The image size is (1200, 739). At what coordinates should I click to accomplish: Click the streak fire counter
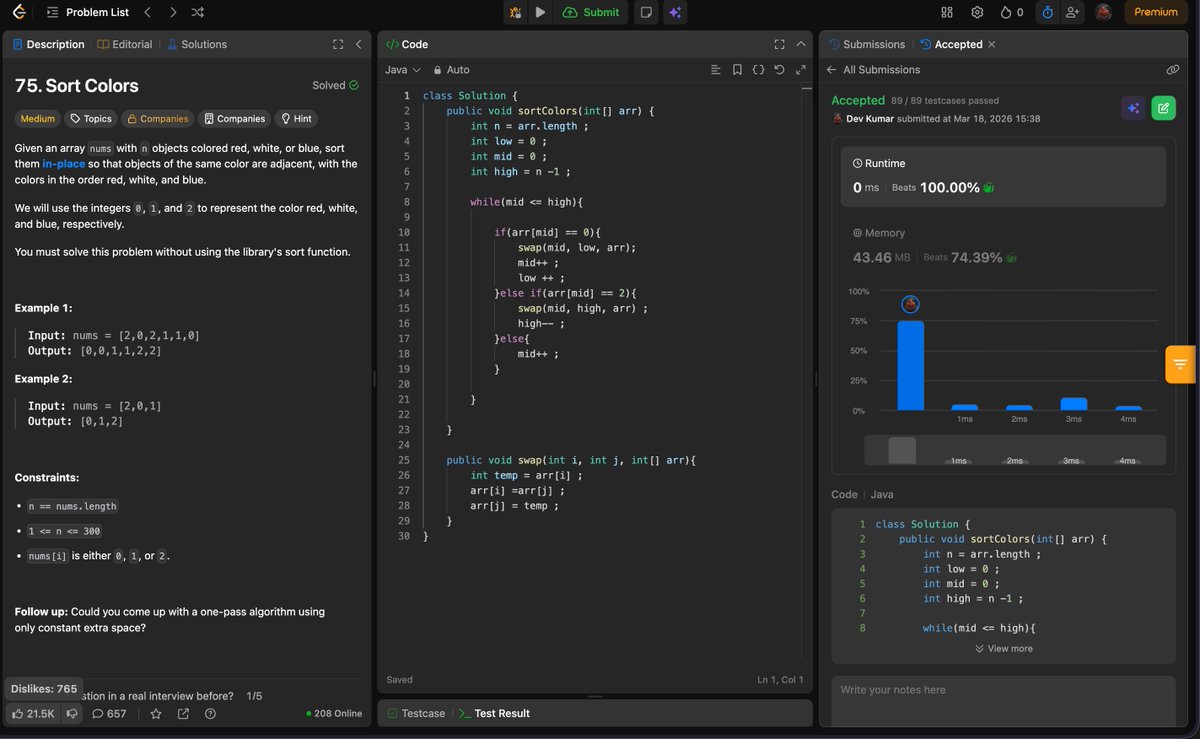coord(1012,12)
